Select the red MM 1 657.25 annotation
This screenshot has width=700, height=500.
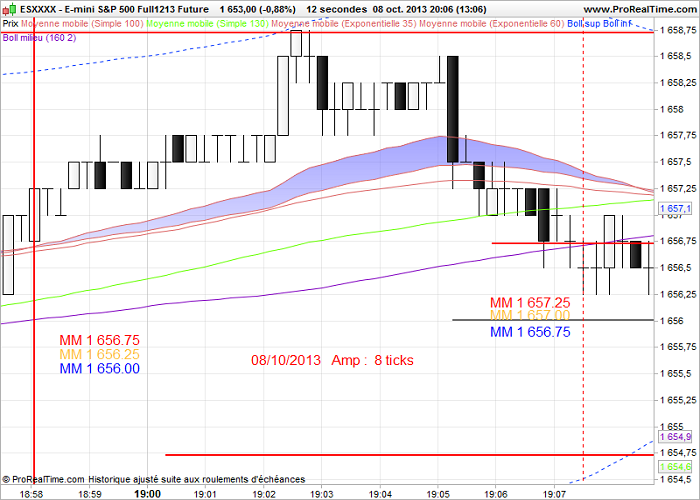click(530, 303)
